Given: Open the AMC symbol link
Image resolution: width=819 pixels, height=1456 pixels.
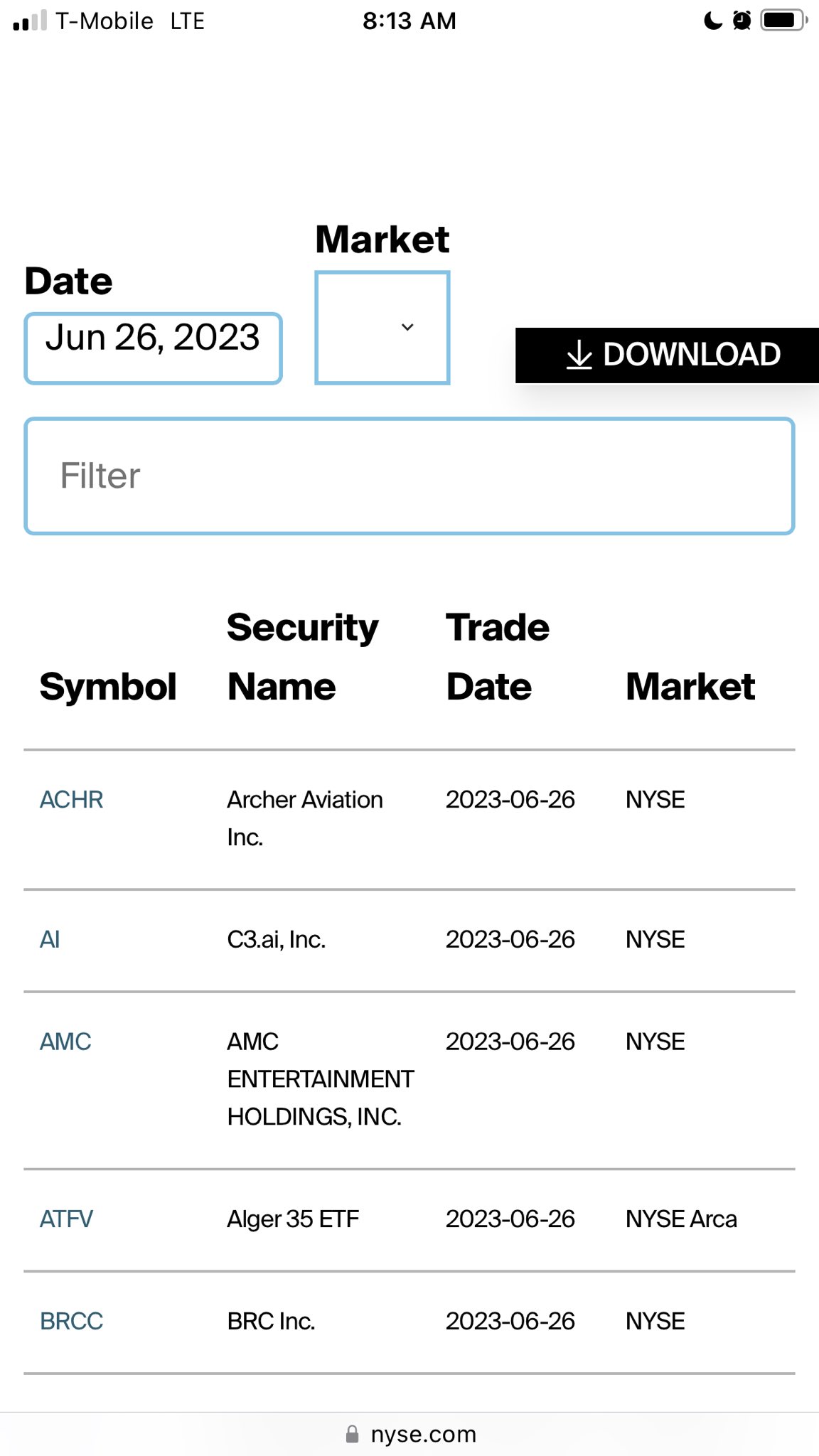Looking at the screenshot, I should (x=65, y=1042).
